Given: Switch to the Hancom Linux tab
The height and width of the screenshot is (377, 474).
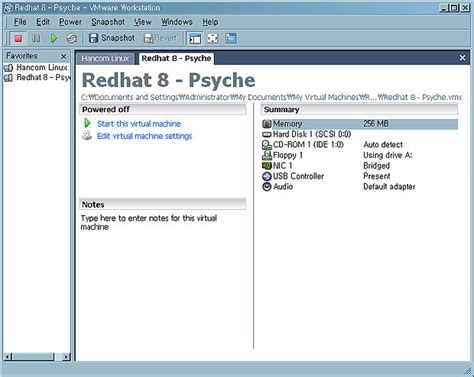Looking at the screenshot, I should (x=105, y=58).
